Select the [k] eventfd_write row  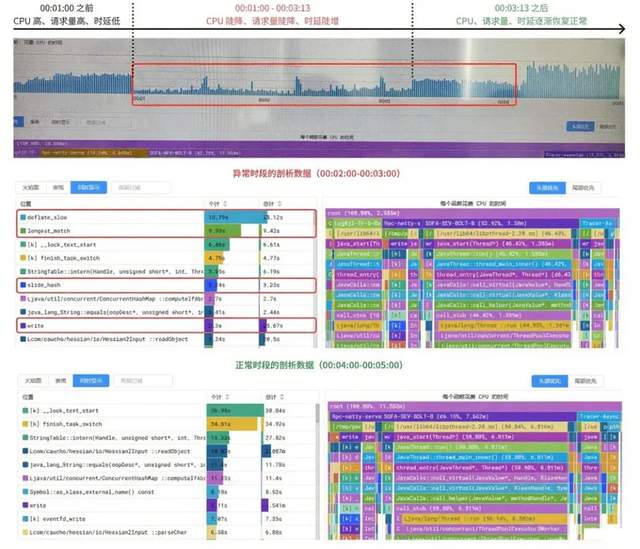[167, 519]
